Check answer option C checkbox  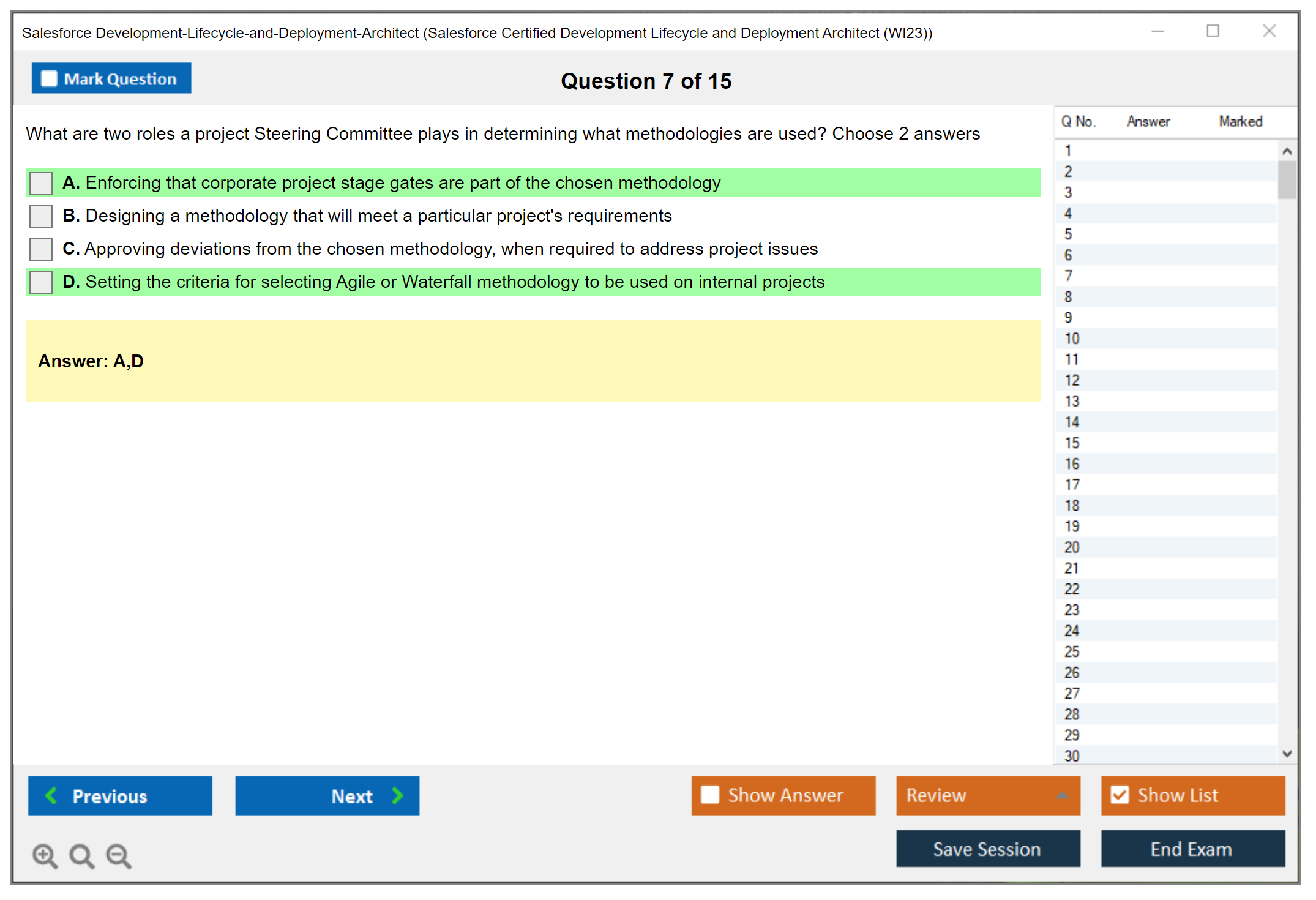pos(41,249)
